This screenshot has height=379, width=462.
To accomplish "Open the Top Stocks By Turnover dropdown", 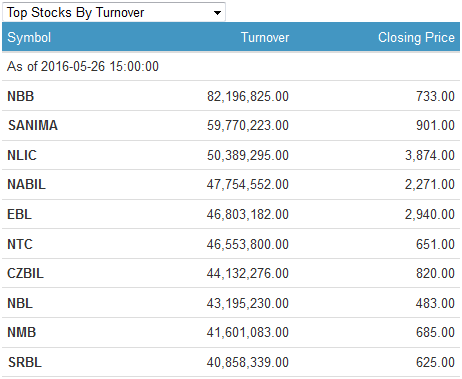I will tap(114, 12).
